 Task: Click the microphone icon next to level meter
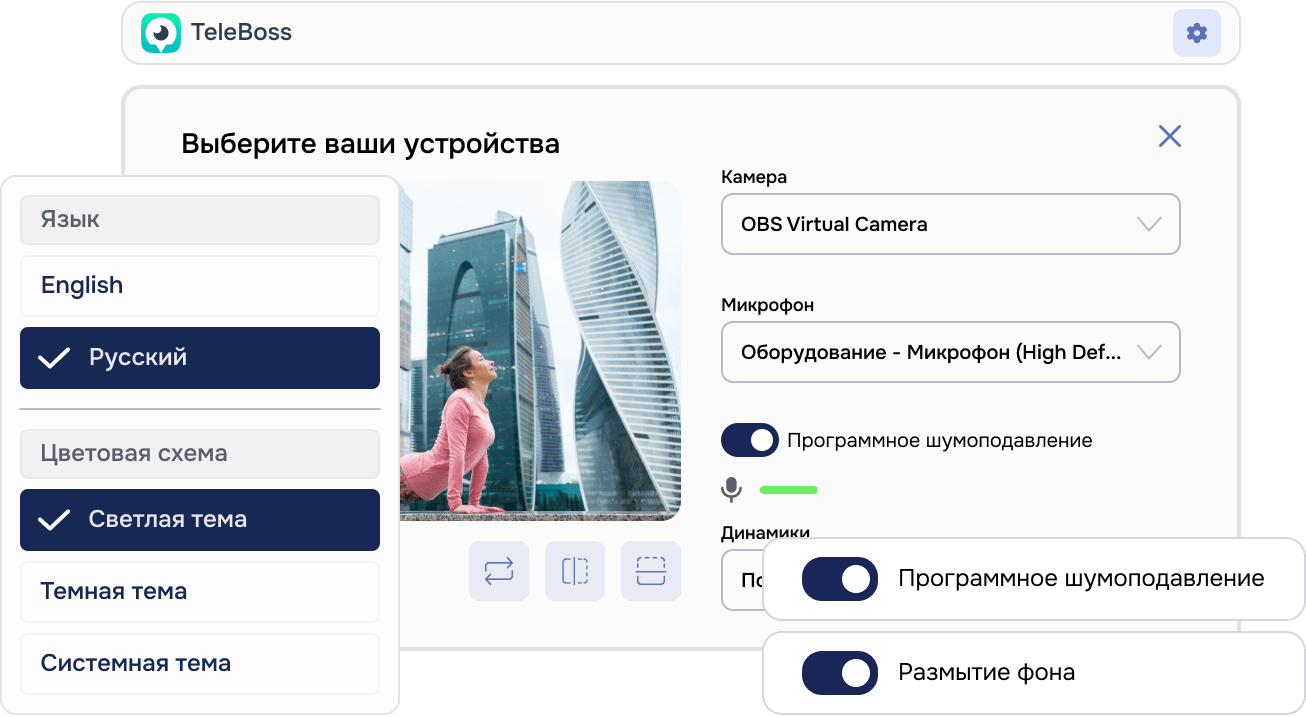pyautogui.click(x=733, y=489)
